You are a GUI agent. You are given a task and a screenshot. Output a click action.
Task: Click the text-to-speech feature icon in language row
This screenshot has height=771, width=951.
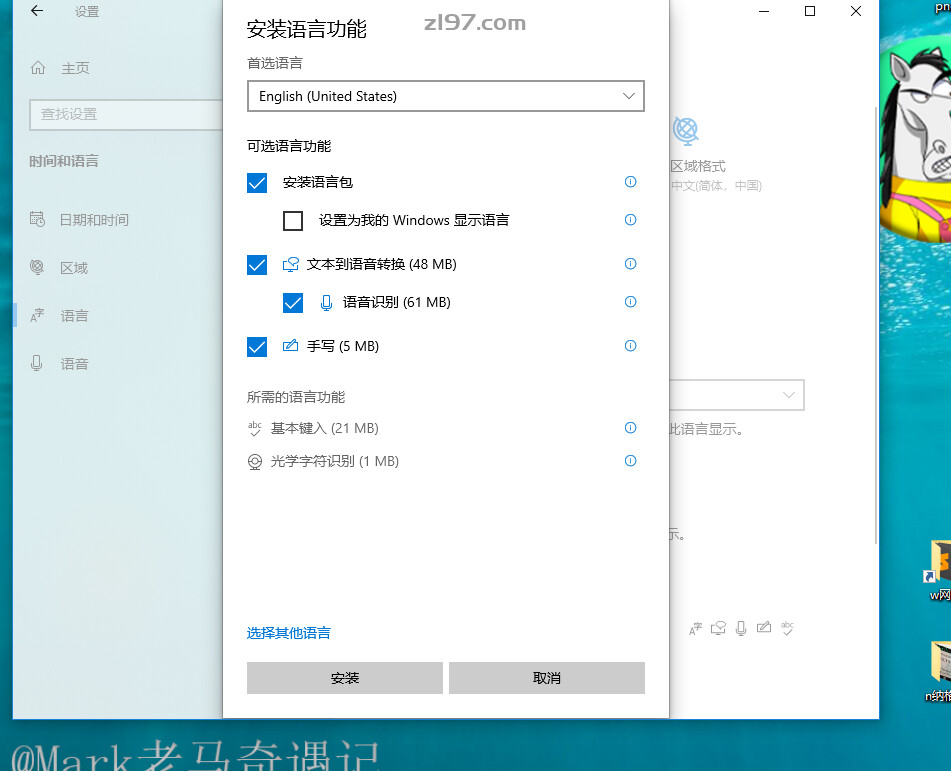tap(718, 628)
